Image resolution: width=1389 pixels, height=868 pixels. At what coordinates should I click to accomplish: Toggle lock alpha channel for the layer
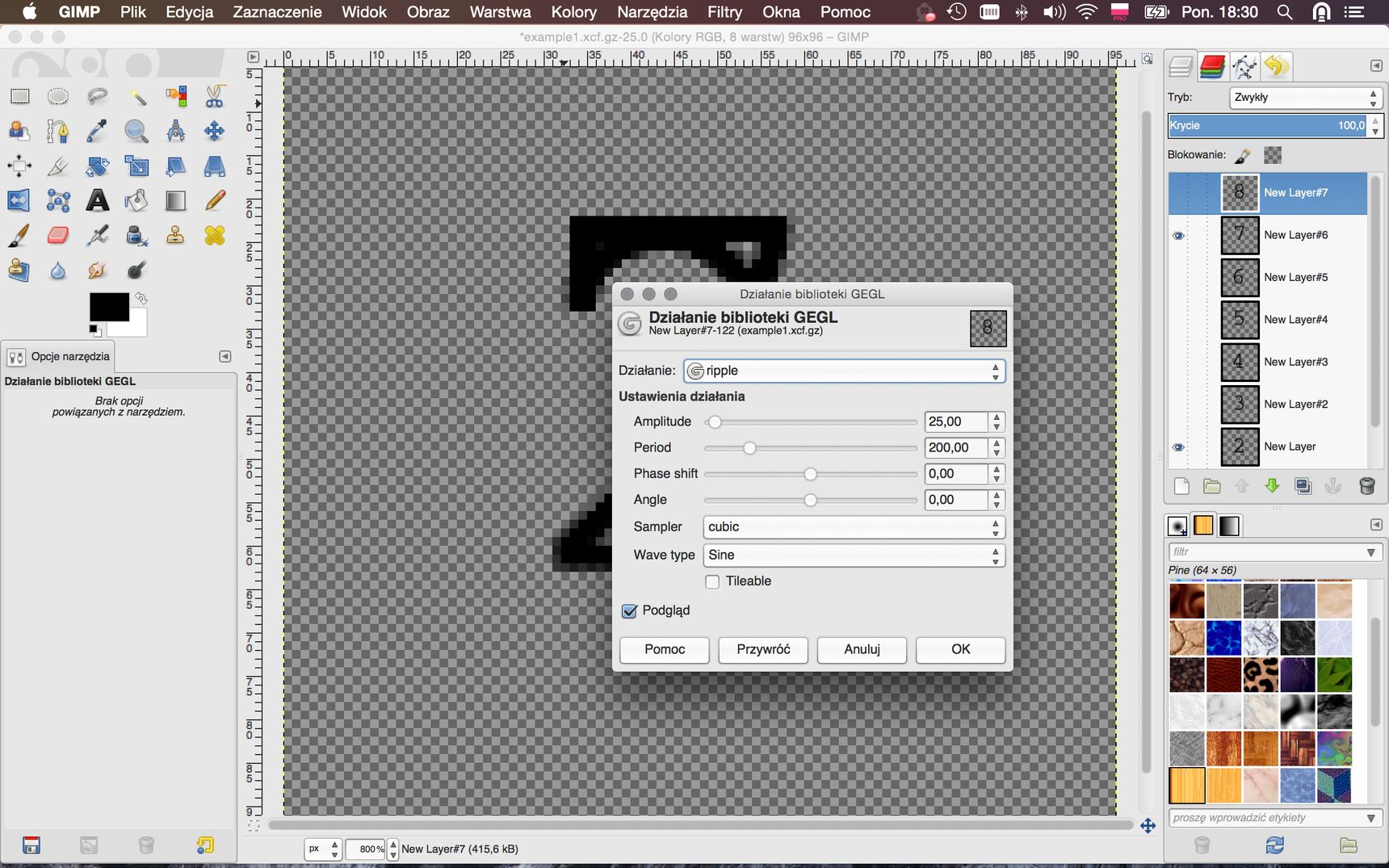click(x=1273, y=155)
